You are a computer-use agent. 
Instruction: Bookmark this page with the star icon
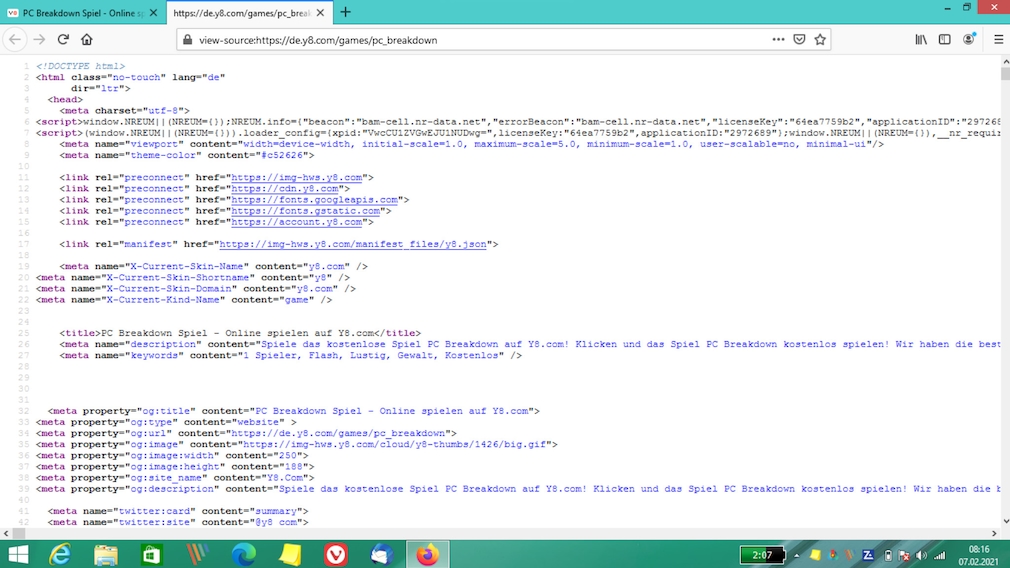(820, 40)
